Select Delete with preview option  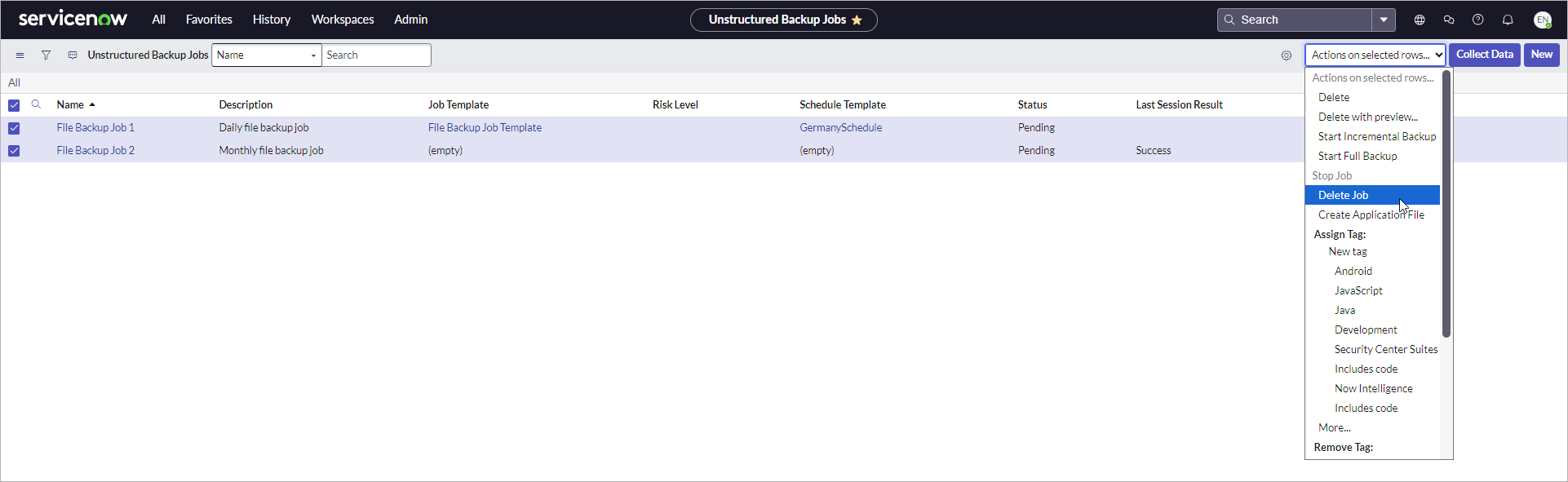point(1372,117)
